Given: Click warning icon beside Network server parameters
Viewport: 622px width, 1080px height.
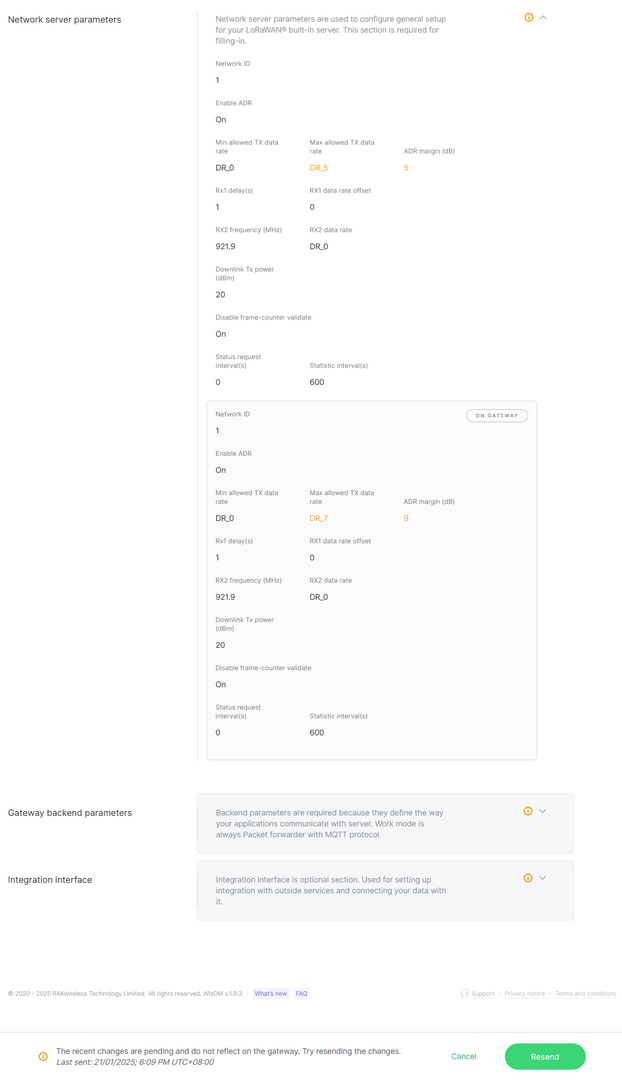Looking at the screenshot, I should [529, 18].
